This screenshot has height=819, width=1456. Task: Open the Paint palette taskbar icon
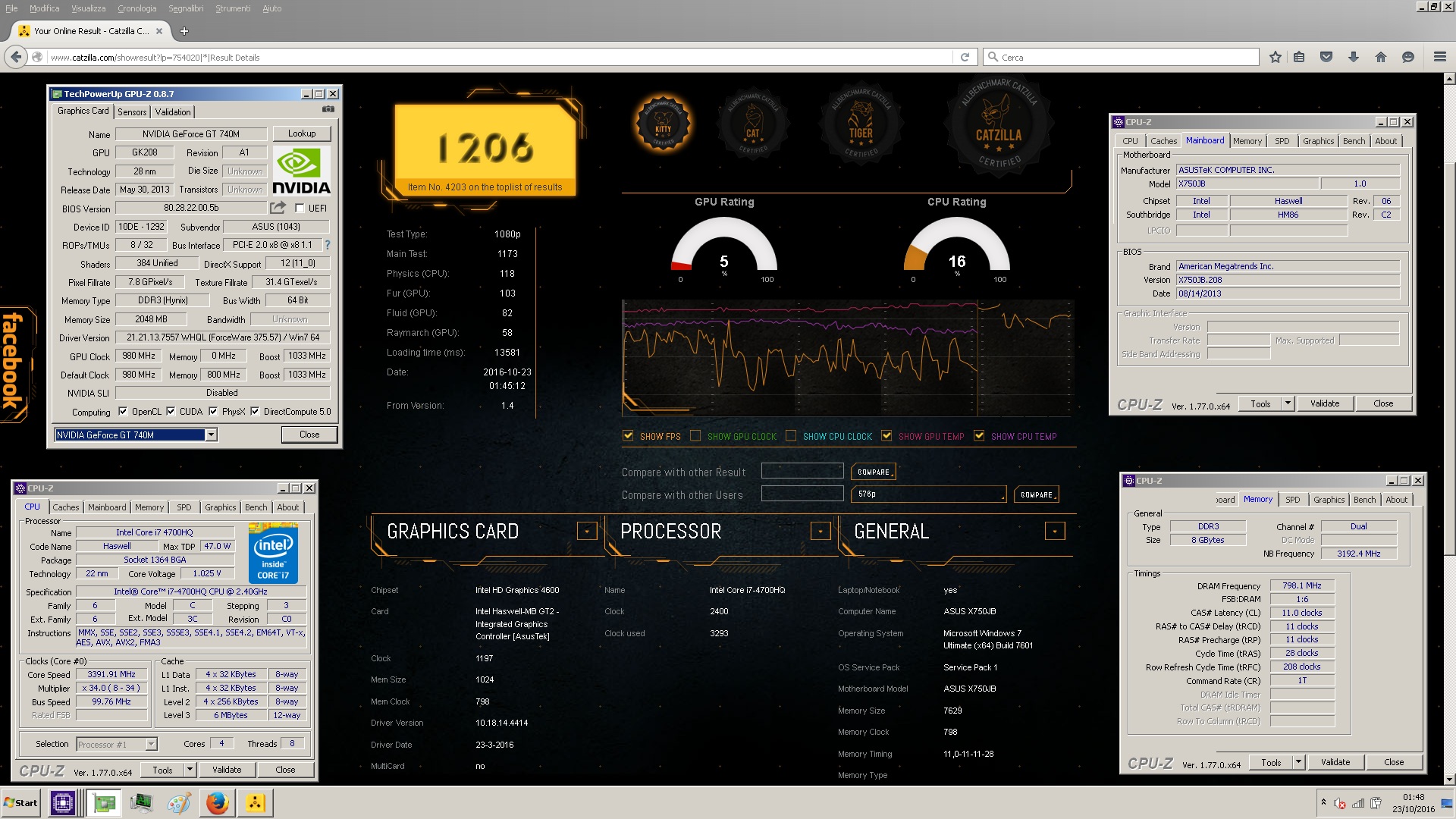pyautogui.click(x=179, y=803)
